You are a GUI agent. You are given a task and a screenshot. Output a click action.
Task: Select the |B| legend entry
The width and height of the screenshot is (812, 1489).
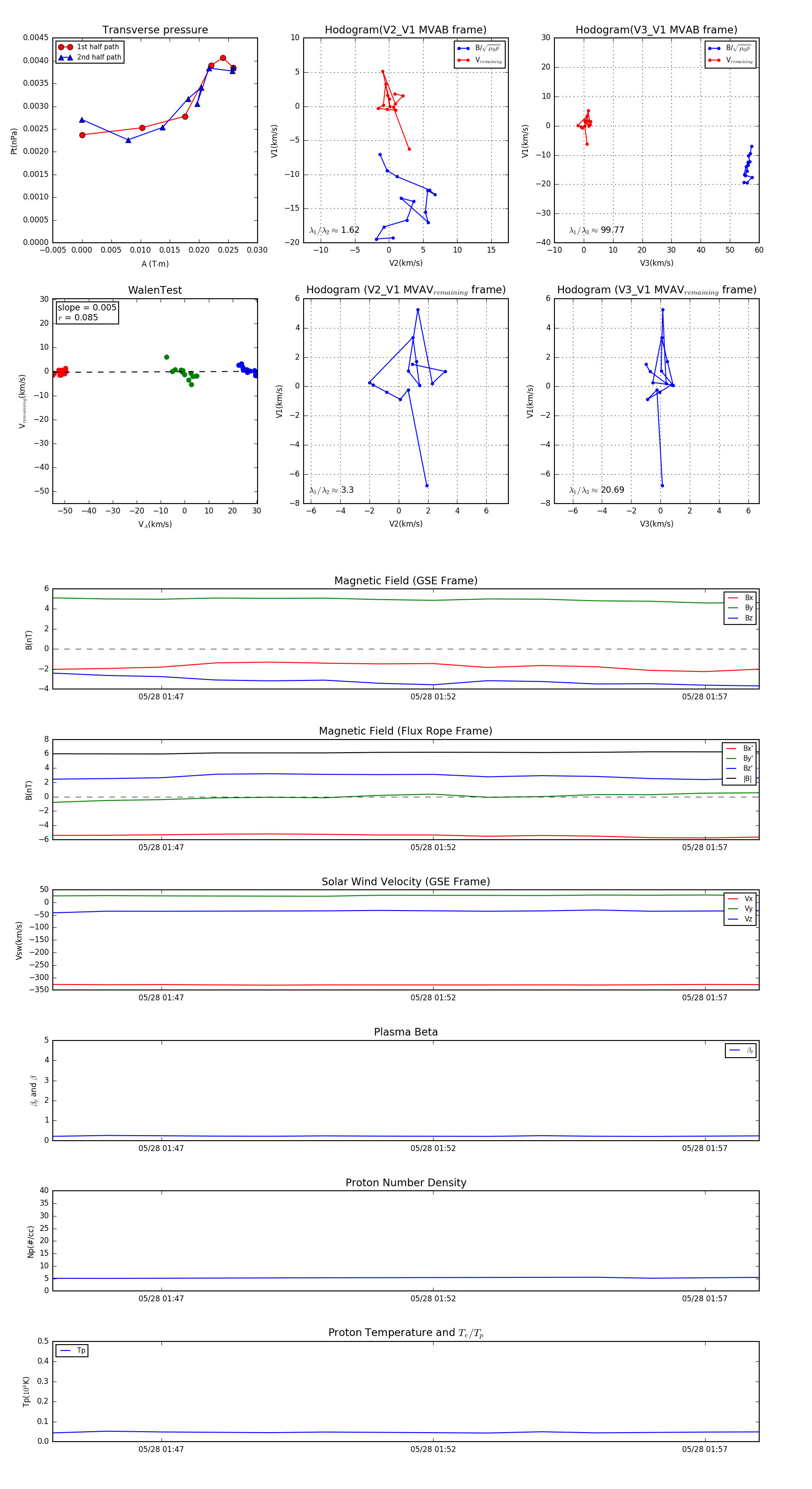[739, 779]
